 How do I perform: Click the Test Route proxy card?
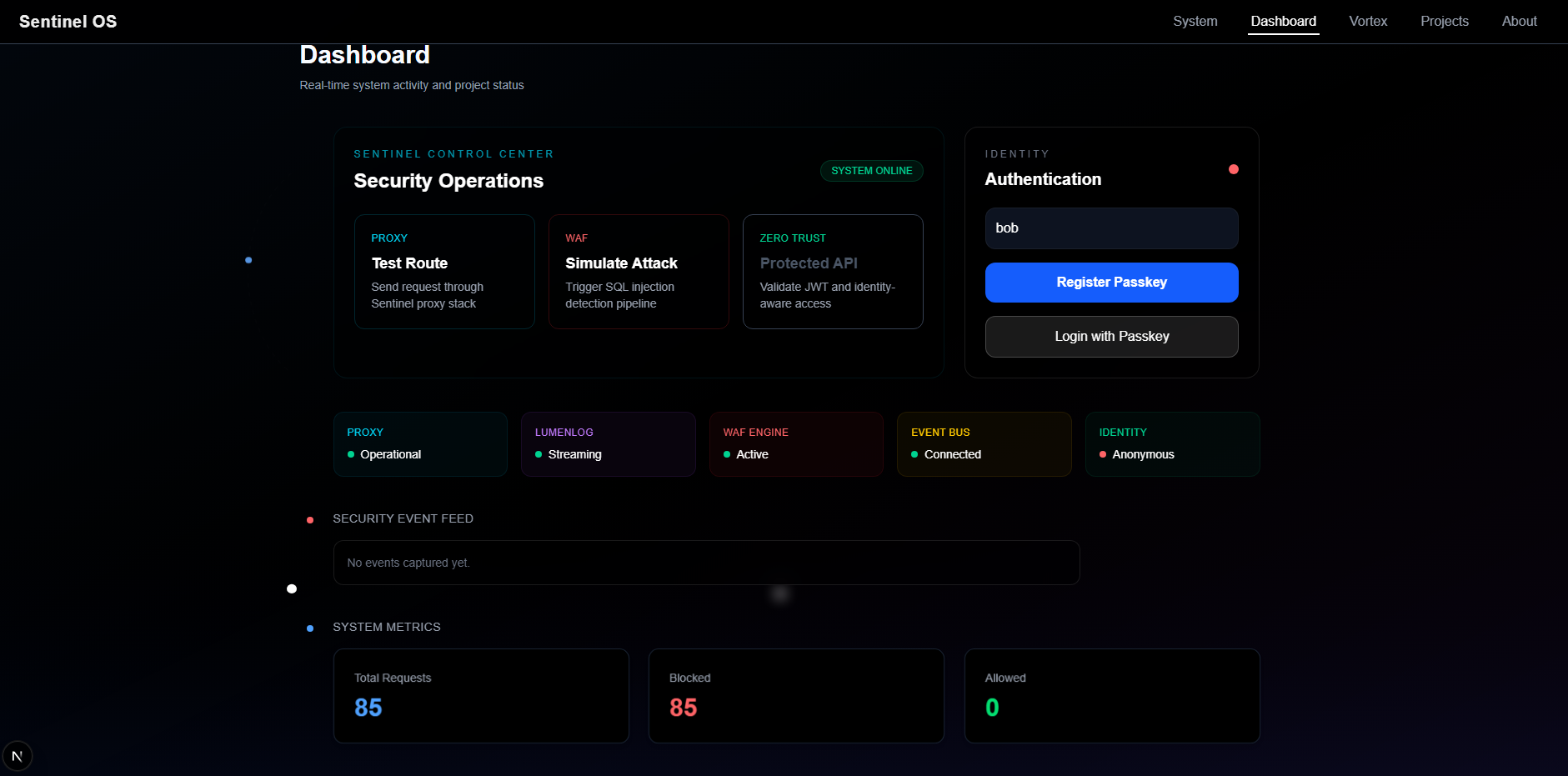pyautogui.click(x=444, y=272)
